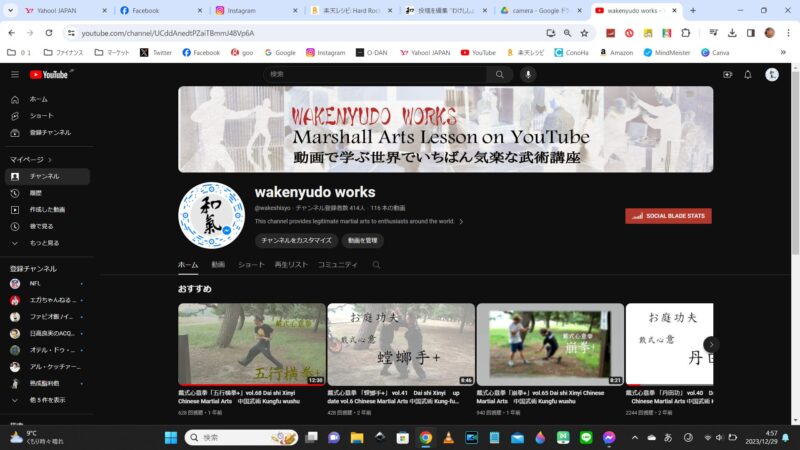Click the browser reload button
The height and width of the screenshot is (450, 800).
[x=49, y=33]
